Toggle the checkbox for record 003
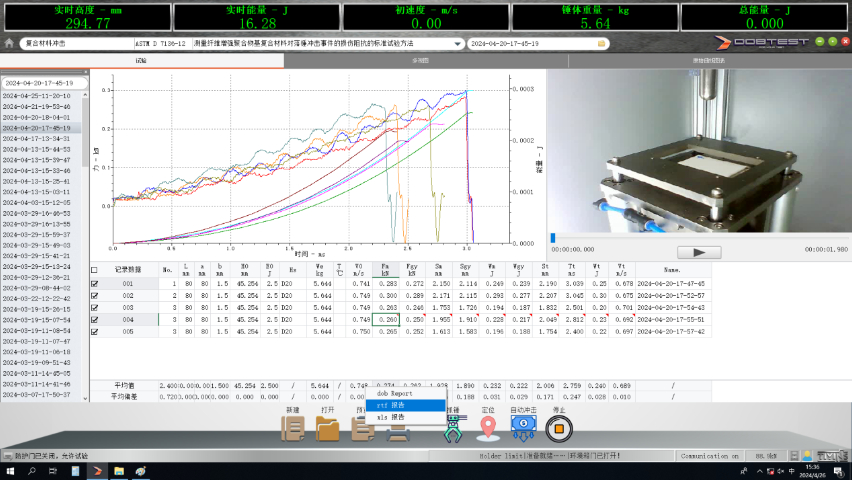This screenshot has width=852, height=480. (x=95, y=308)
